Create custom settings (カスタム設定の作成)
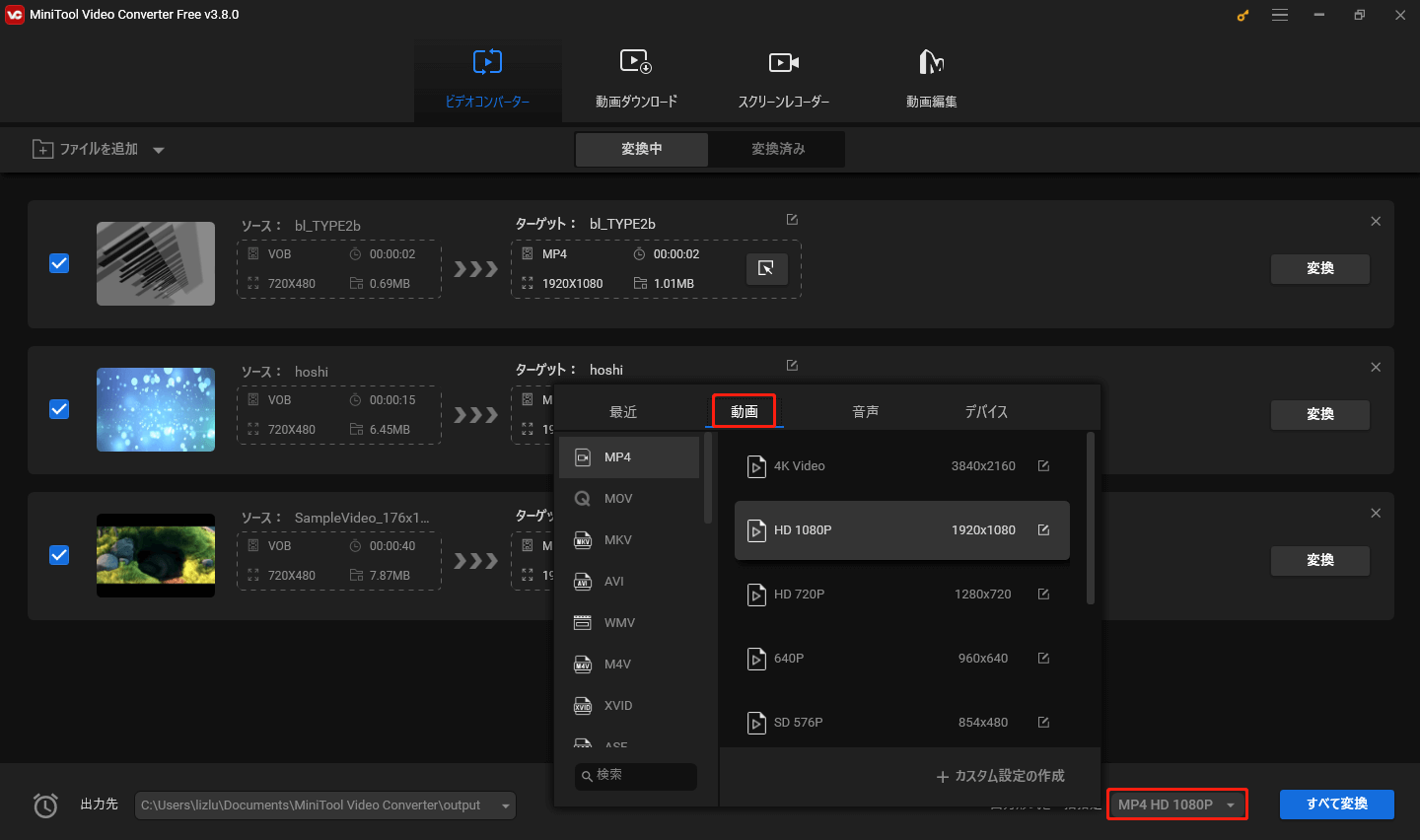This screenshot has width=1420, height=840. pos(1000,776)
